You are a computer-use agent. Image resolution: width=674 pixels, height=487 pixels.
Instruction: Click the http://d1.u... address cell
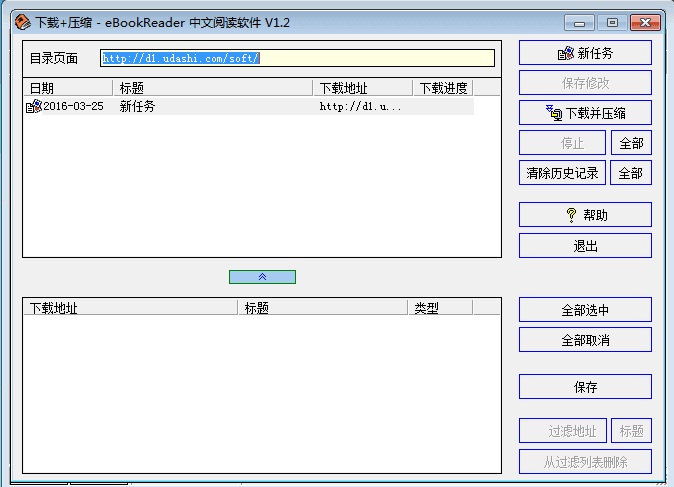click(x=360, y=107)
